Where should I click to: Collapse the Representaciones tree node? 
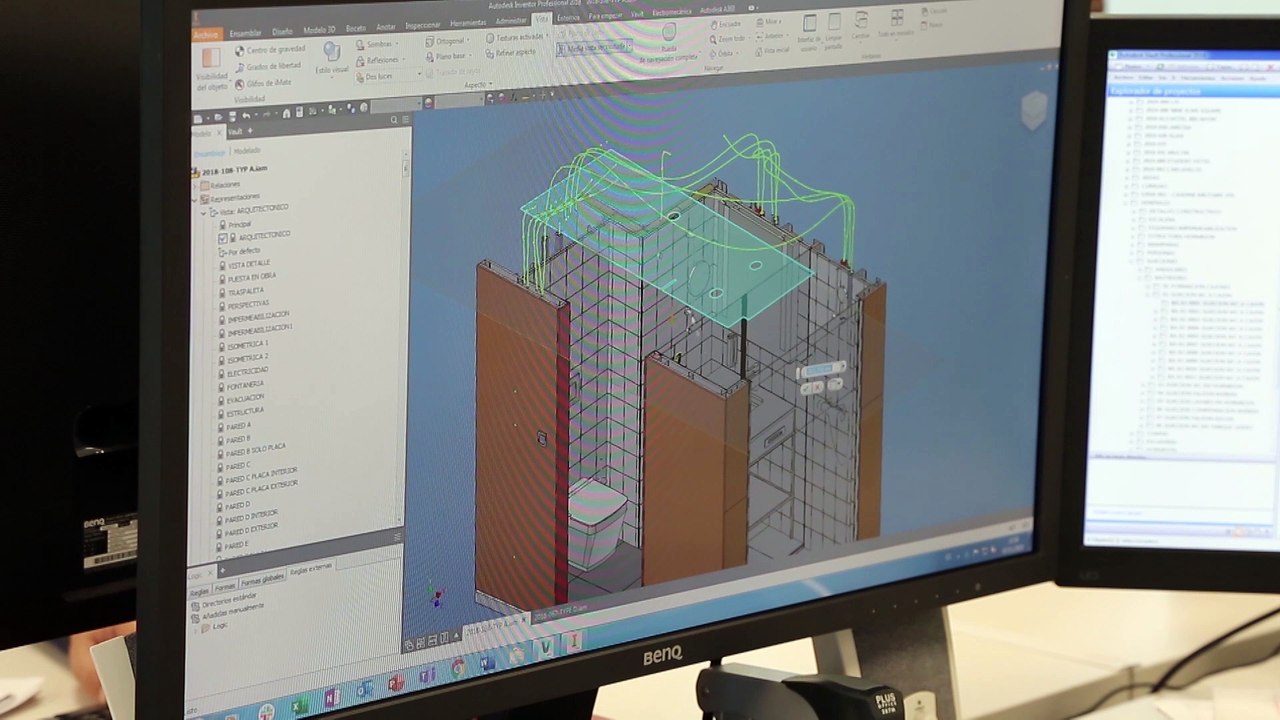196,200
